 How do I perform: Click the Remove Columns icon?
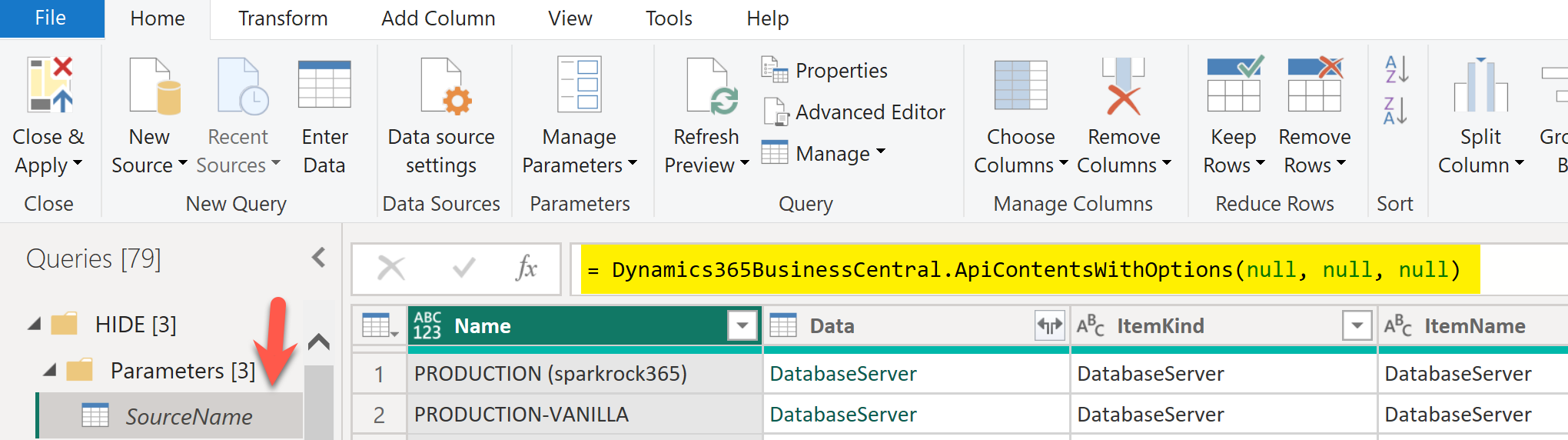[x=1123, y=85]
